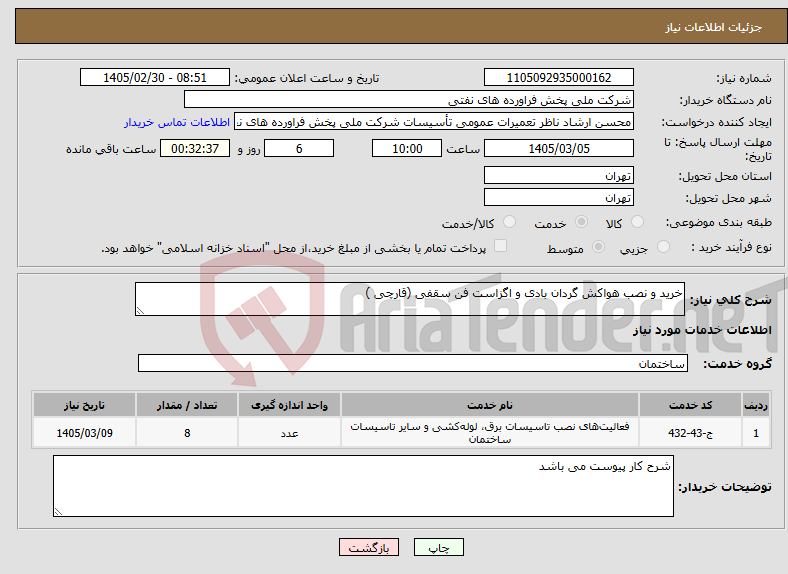The image size is (788, 574).
Task: Click the شرح کلی نیاز description textarea
Action: click(x=410, y=299)
